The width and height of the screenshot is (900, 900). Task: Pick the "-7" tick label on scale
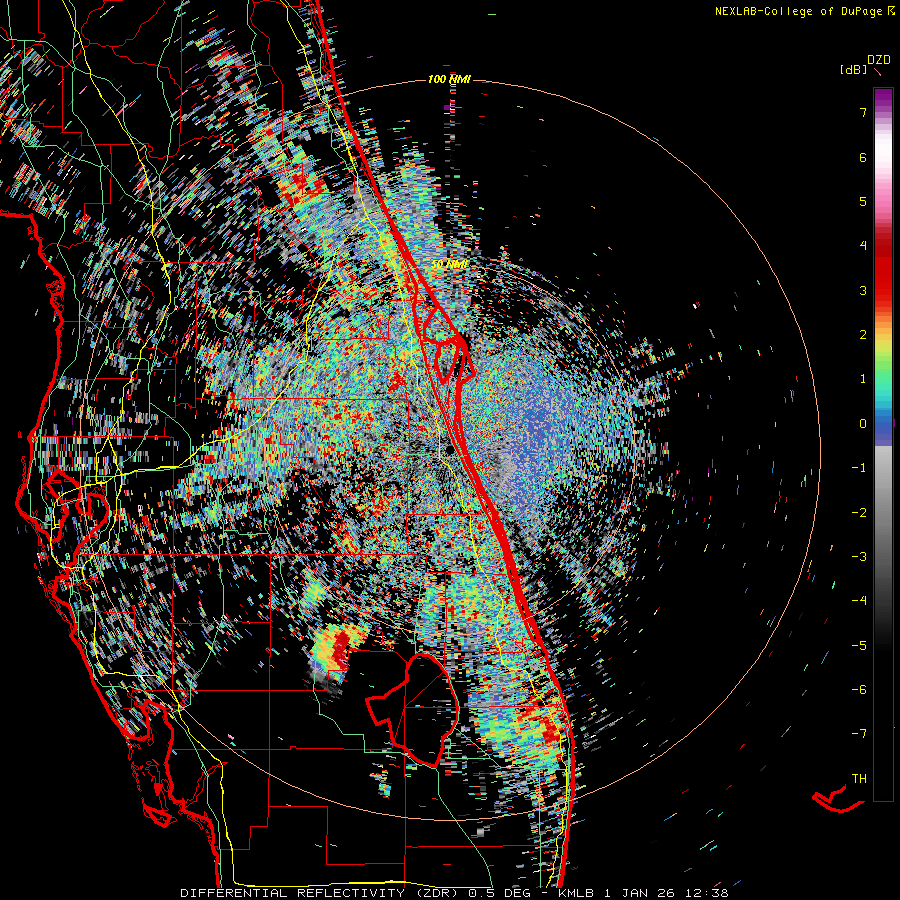859,734
